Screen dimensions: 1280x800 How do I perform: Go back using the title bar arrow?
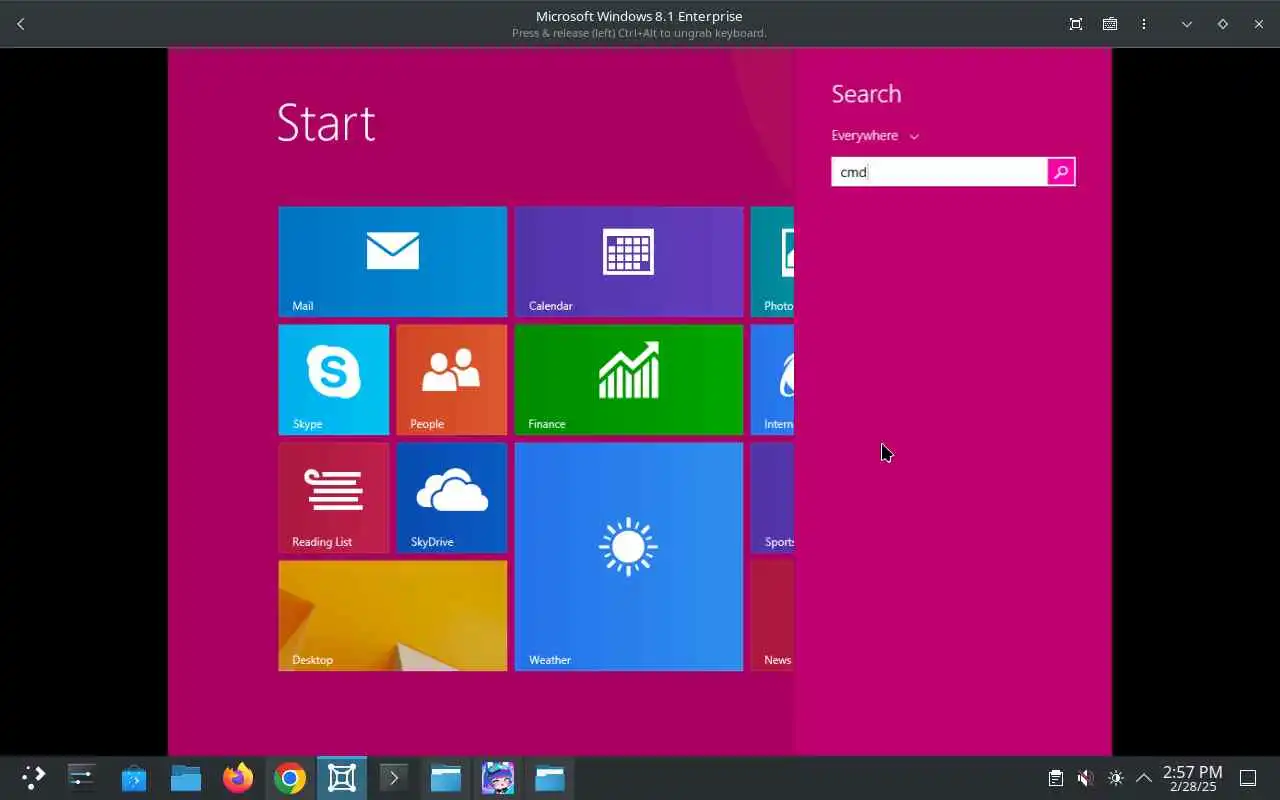click(21, 24)
